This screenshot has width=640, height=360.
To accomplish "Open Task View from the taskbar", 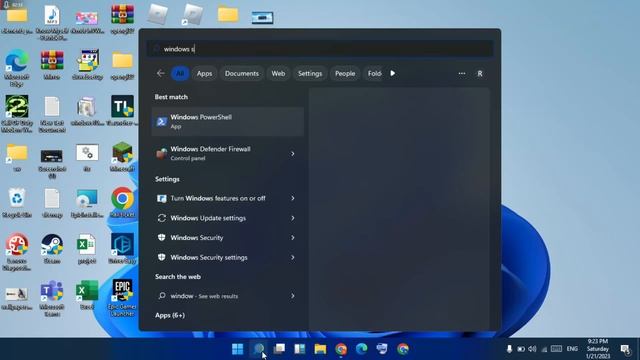I will (279, 349).
